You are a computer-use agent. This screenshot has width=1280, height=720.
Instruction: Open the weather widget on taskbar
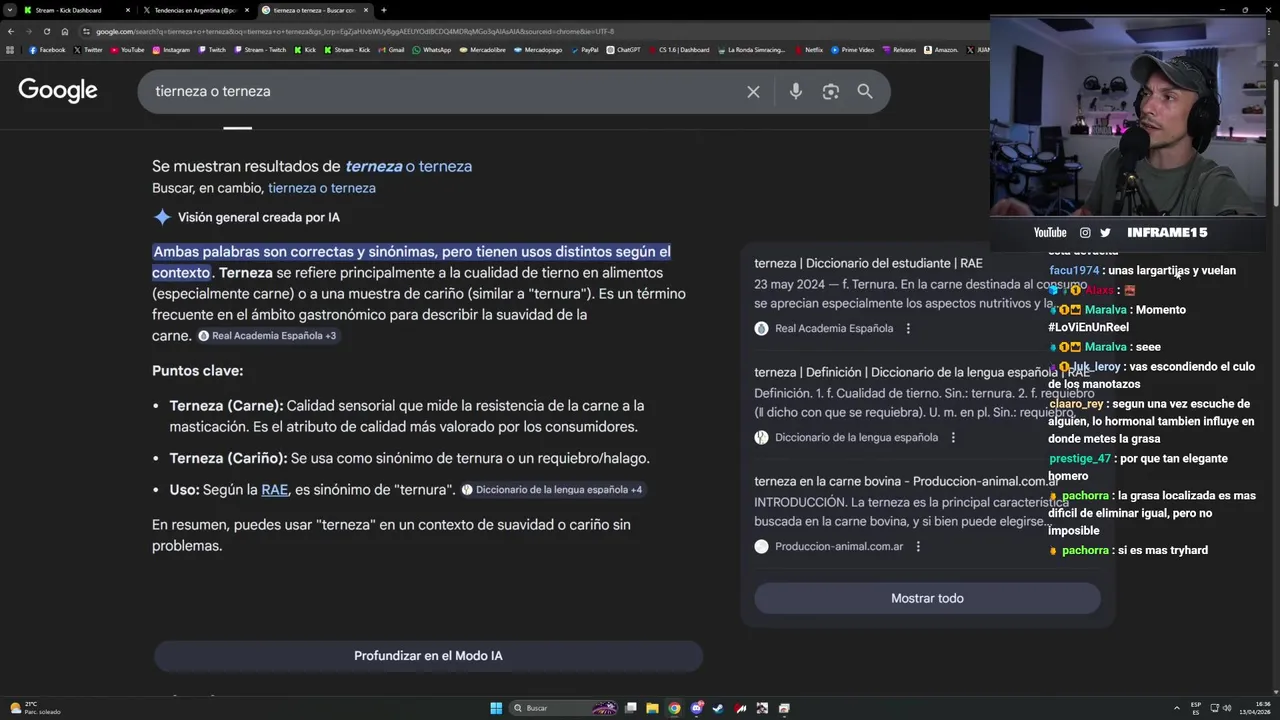point(35,708)
